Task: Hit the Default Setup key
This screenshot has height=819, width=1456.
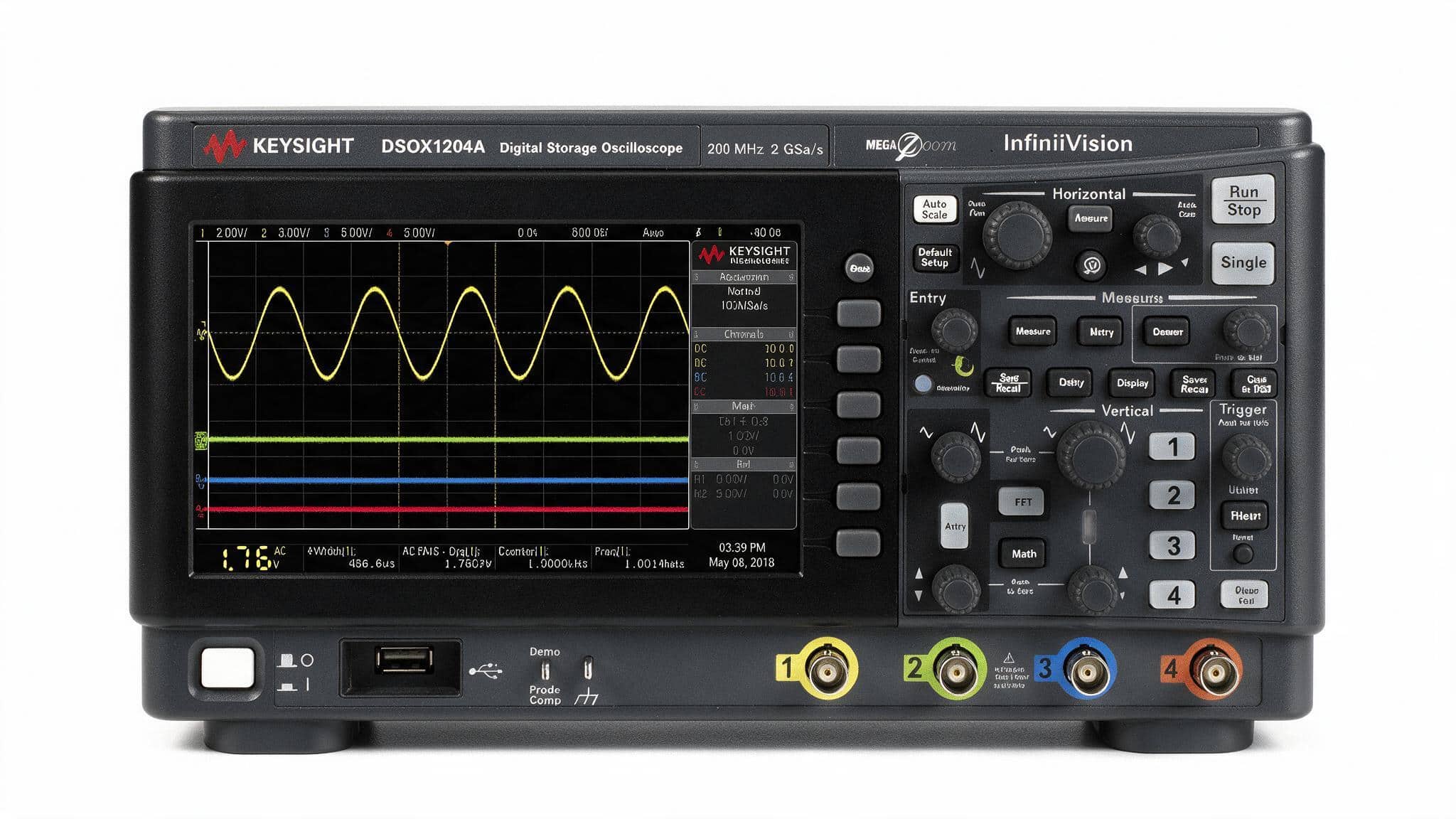Action: [934, 257]
